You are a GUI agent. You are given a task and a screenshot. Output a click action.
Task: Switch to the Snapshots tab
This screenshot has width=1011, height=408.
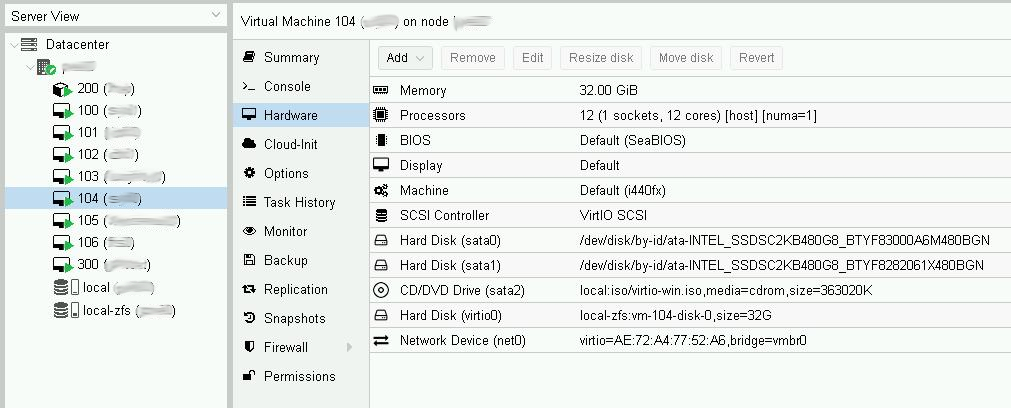pyautogui.click(x=294, y=319)
